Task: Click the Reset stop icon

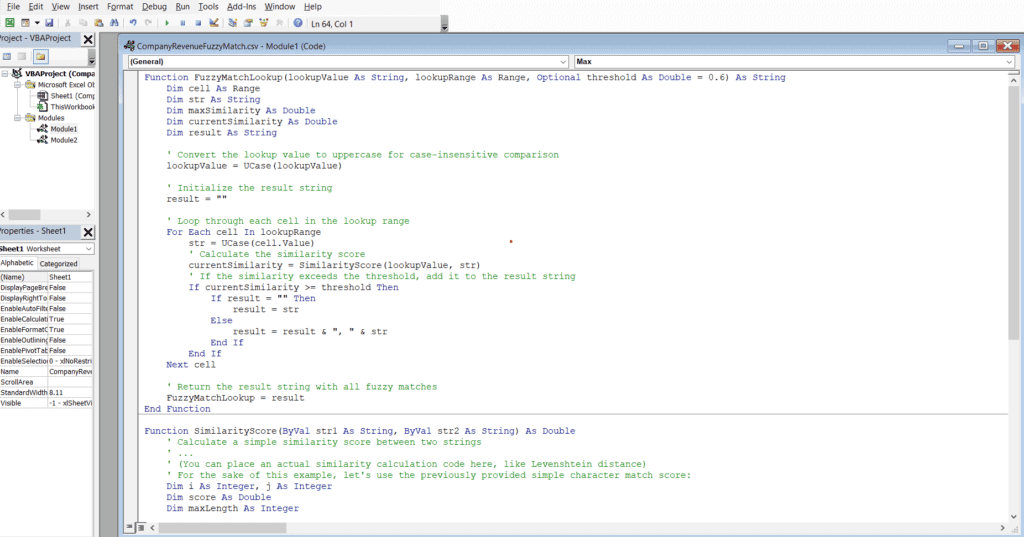Action: click(x=198, y=23)
